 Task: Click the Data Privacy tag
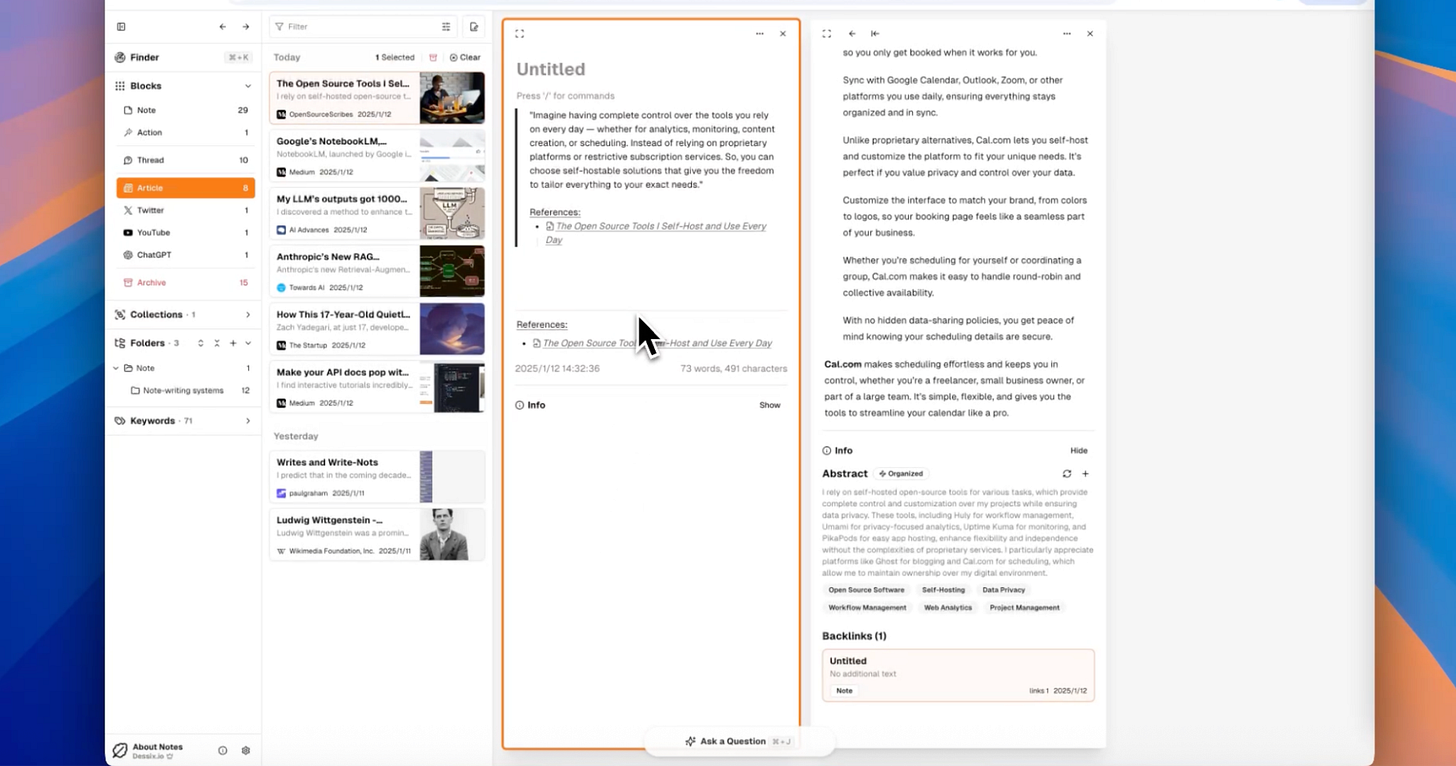pyautogui.click(x=1003, y=590)
